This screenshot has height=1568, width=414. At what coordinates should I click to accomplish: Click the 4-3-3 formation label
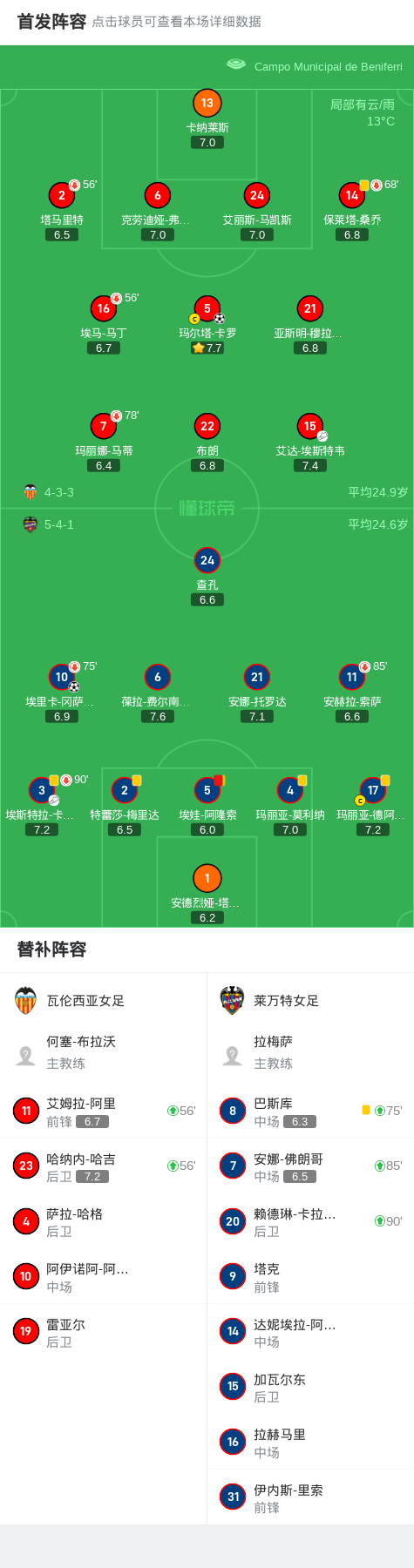point(59,492)
